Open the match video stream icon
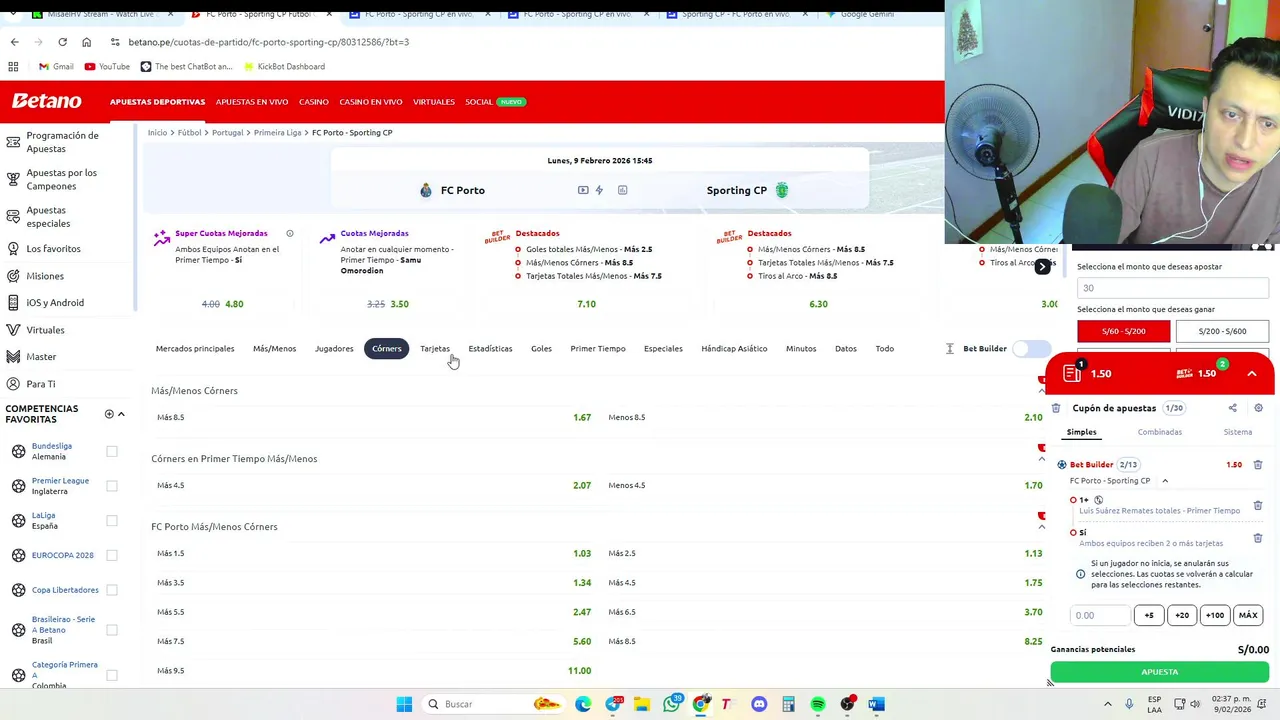The height and width of the screenshot is (720, 1280). [x=583, y=190]
